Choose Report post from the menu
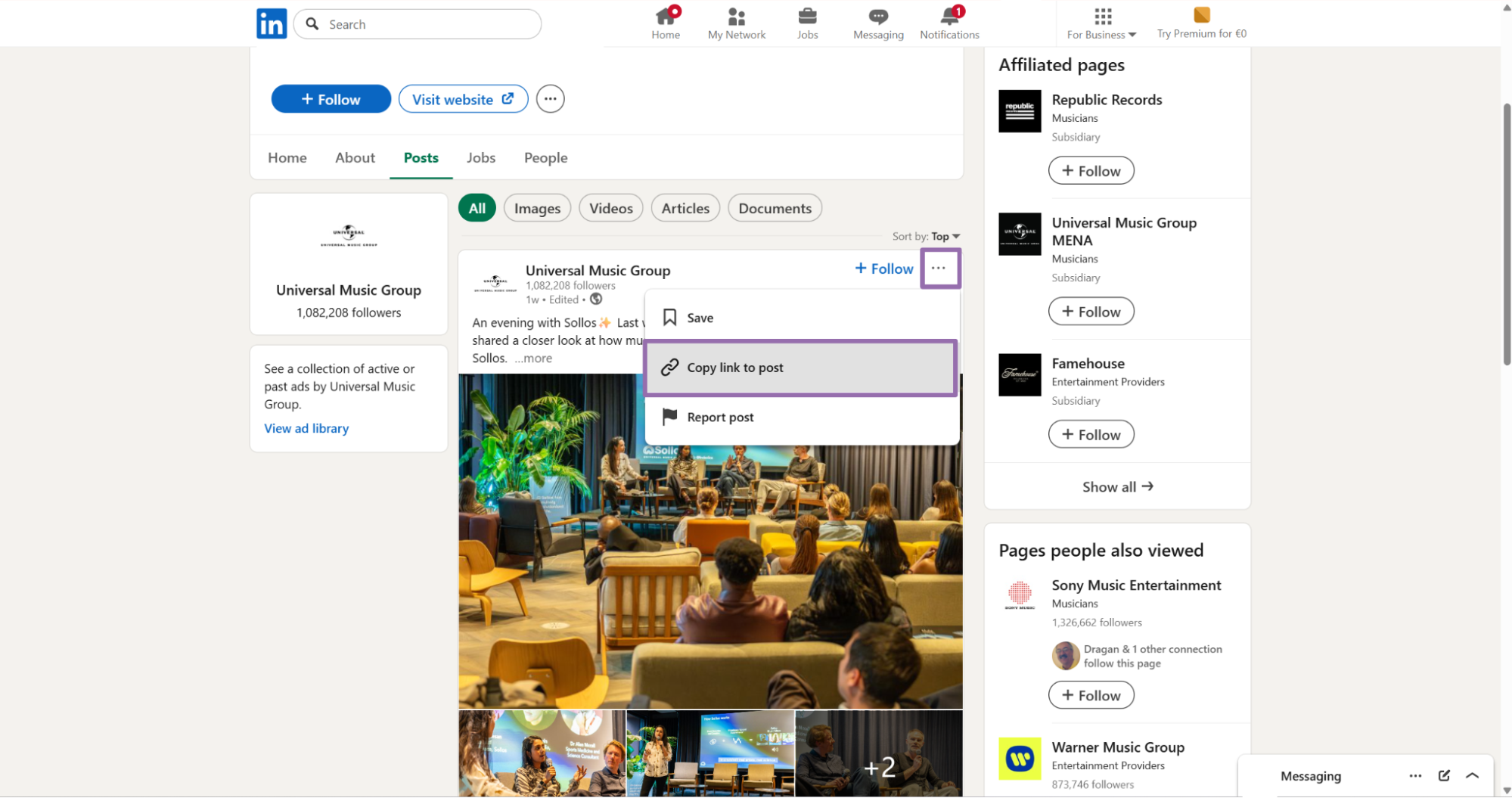Viewport: 1512px width, 798px height. 802,418
